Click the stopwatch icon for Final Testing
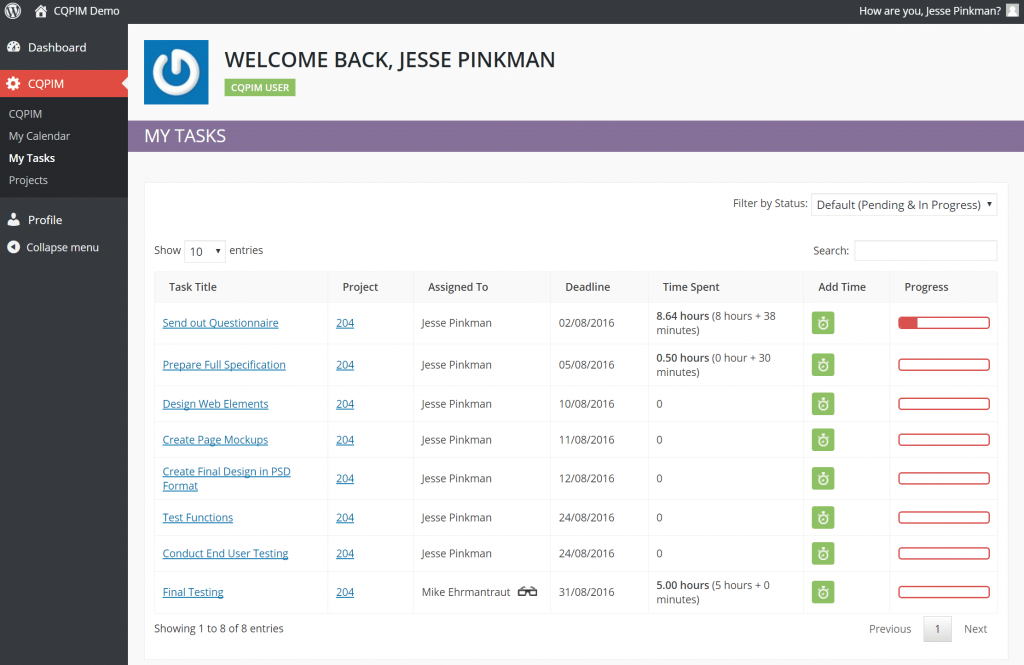Viewport: 1024px width, 665px height. click(822, 592)
